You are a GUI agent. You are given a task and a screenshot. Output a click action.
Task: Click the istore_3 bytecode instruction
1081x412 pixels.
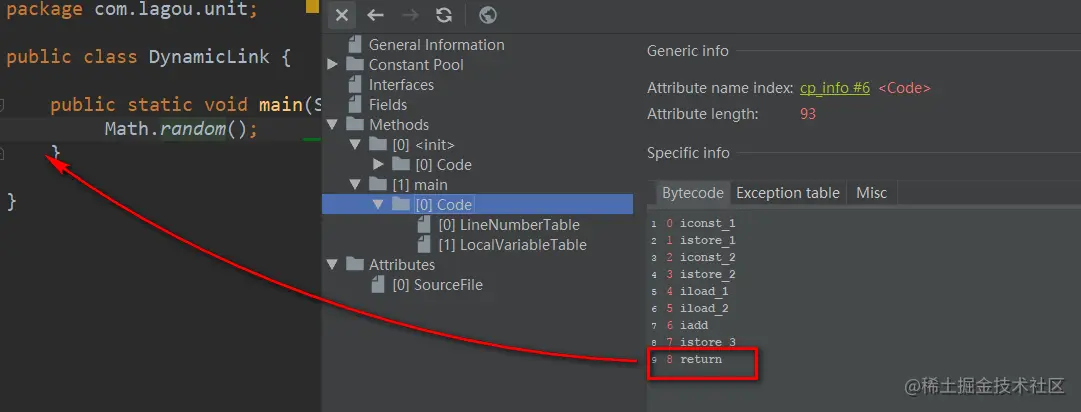(x=707, y=342)
